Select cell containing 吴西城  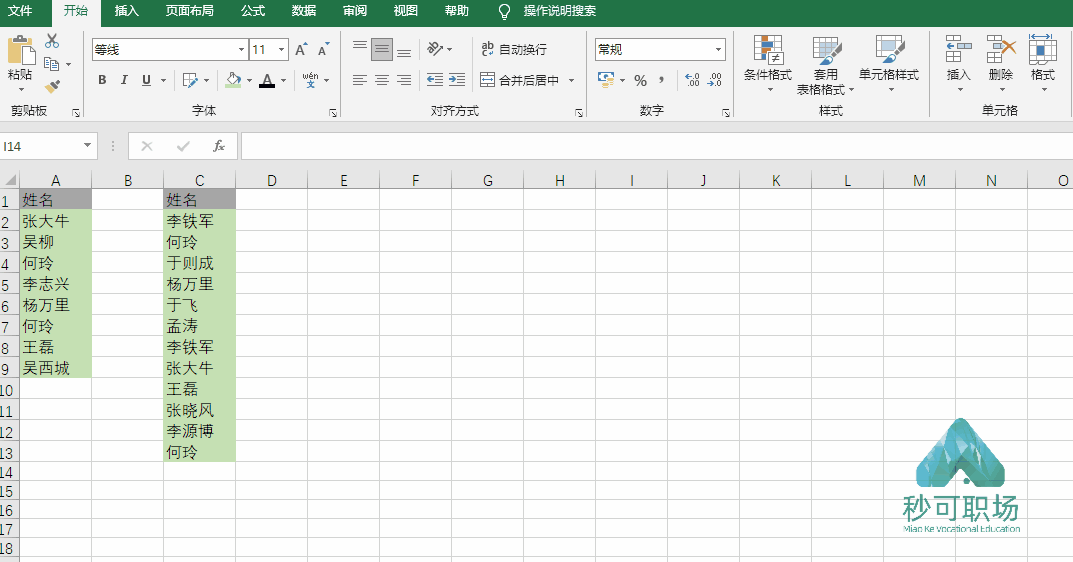(55, 368)
